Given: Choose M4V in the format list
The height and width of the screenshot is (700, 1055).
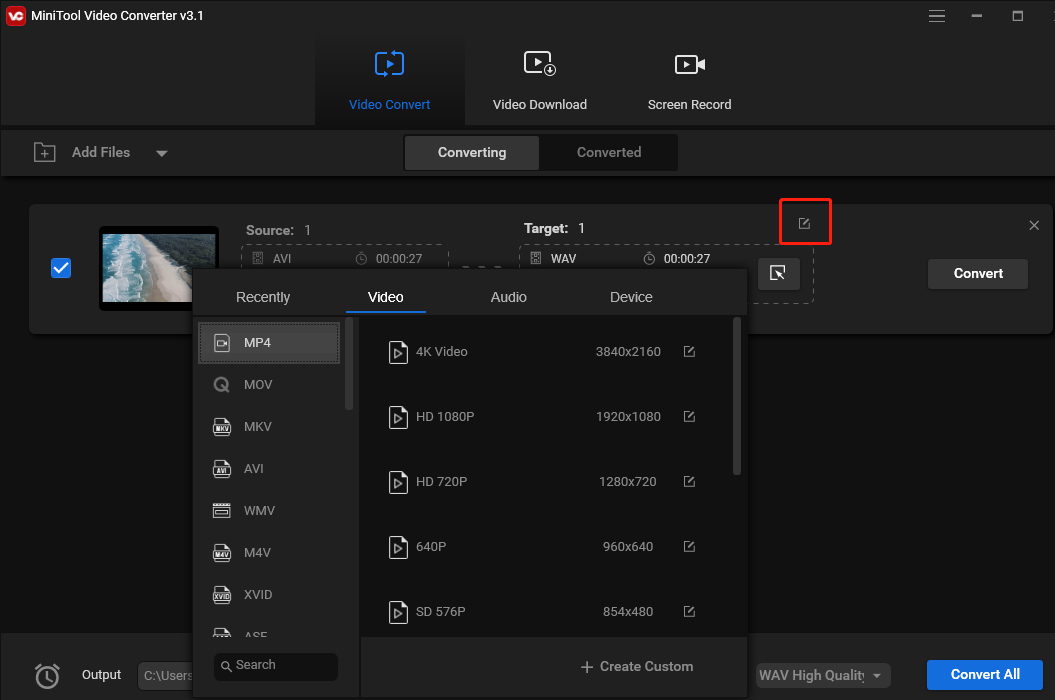Looking at the screenshot, I should [x=269, y=553].
